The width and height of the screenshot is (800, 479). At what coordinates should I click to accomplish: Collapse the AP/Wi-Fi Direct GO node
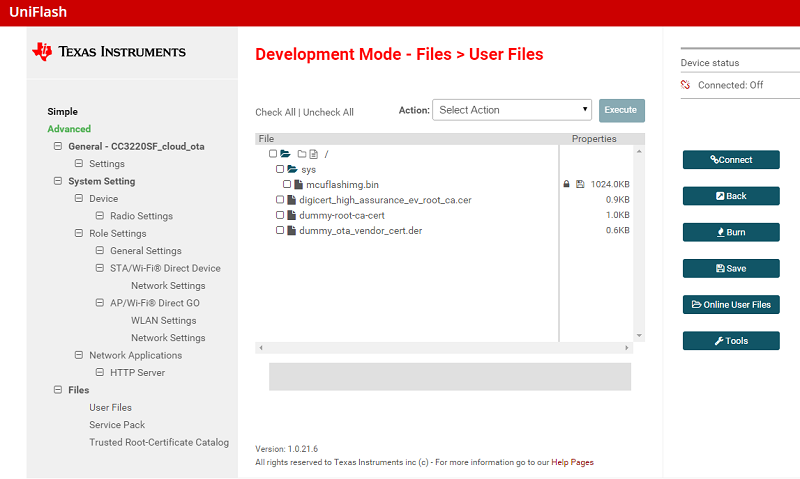(100, 302)
